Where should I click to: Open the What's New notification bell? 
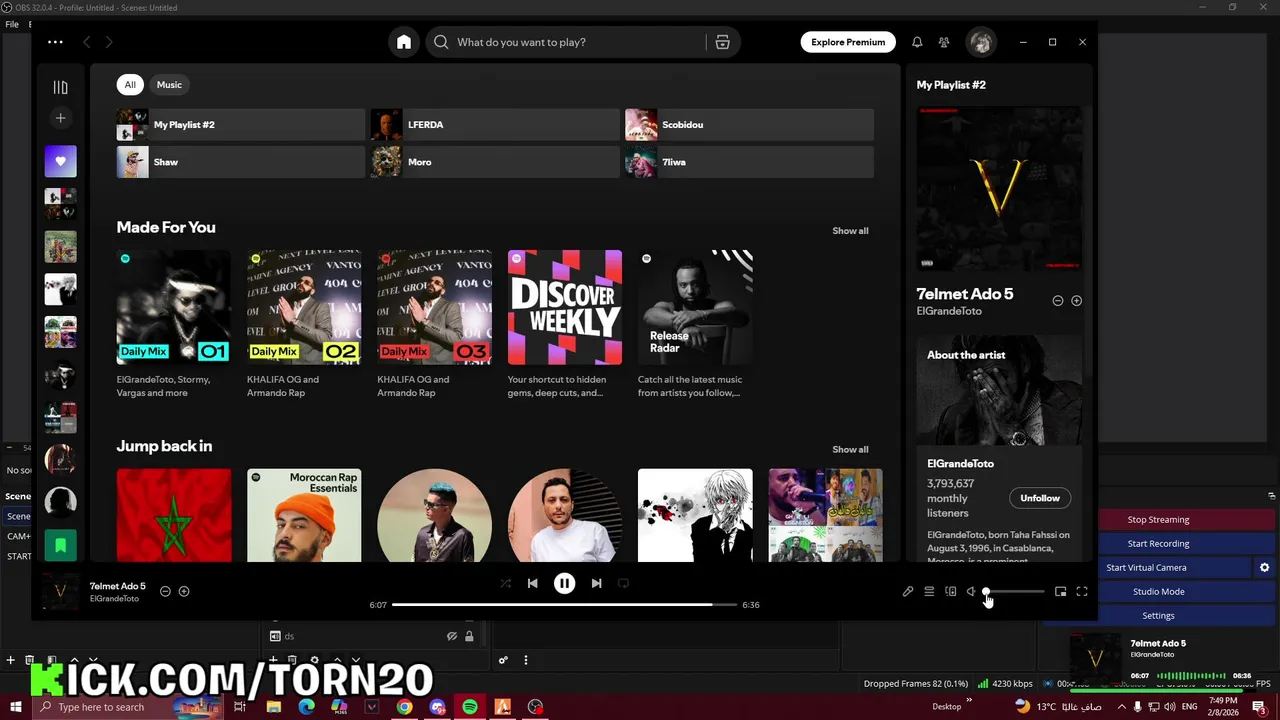[917, 42]
